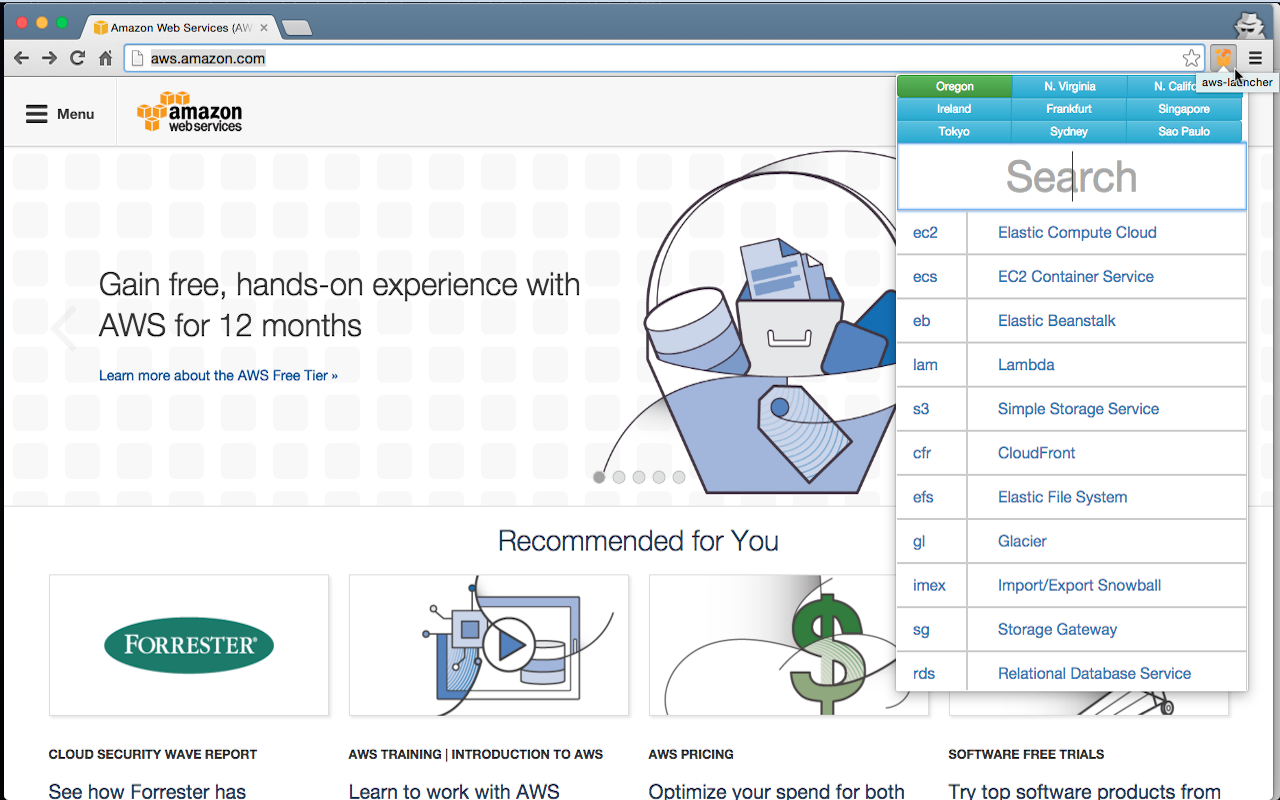This screenshot has height=800, width=1280.
Task: Click the sg shortcut cell
Action: coord(932,629)
